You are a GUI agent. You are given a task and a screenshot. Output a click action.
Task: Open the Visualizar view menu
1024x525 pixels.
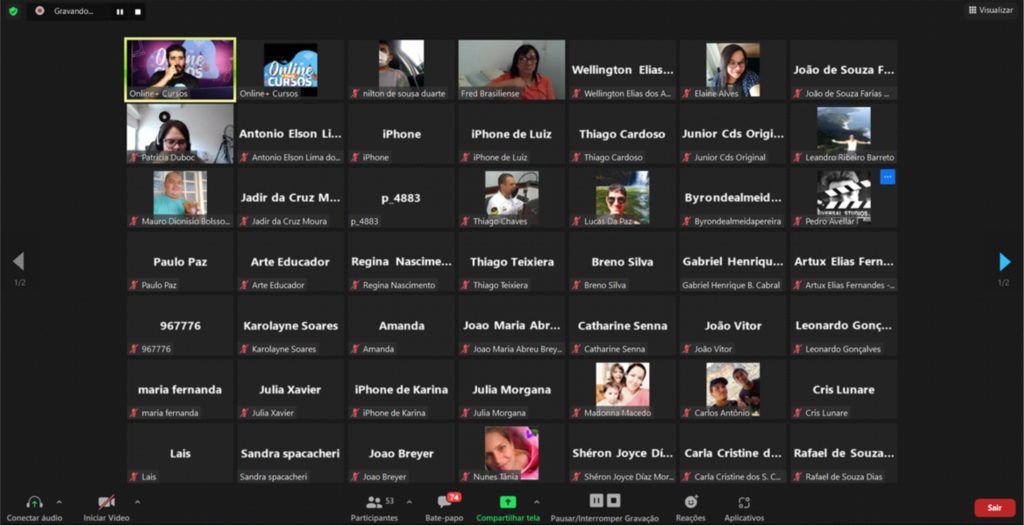[x=990, y=10]
